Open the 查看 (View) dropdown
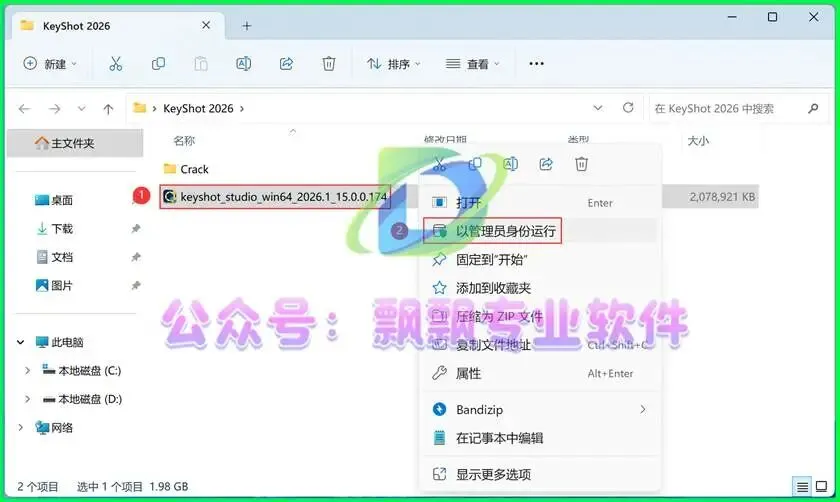Screen dimensions: 840x502 click(472, 64)
